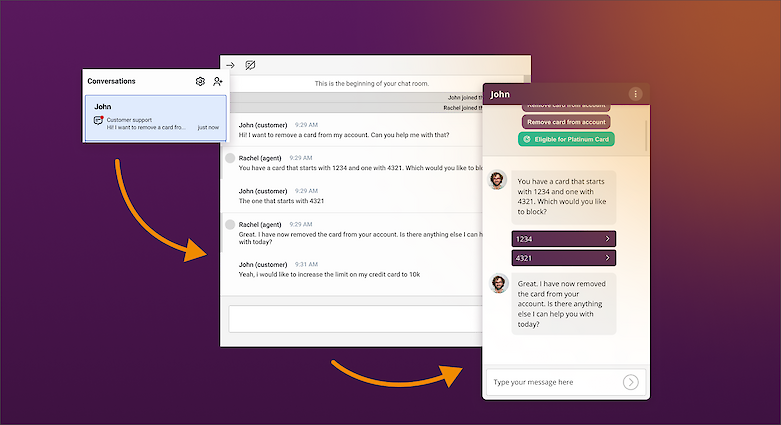The image size is (781, 425).
Task: Click the Remove card from account chip
Action: click(x=568, y=121)
